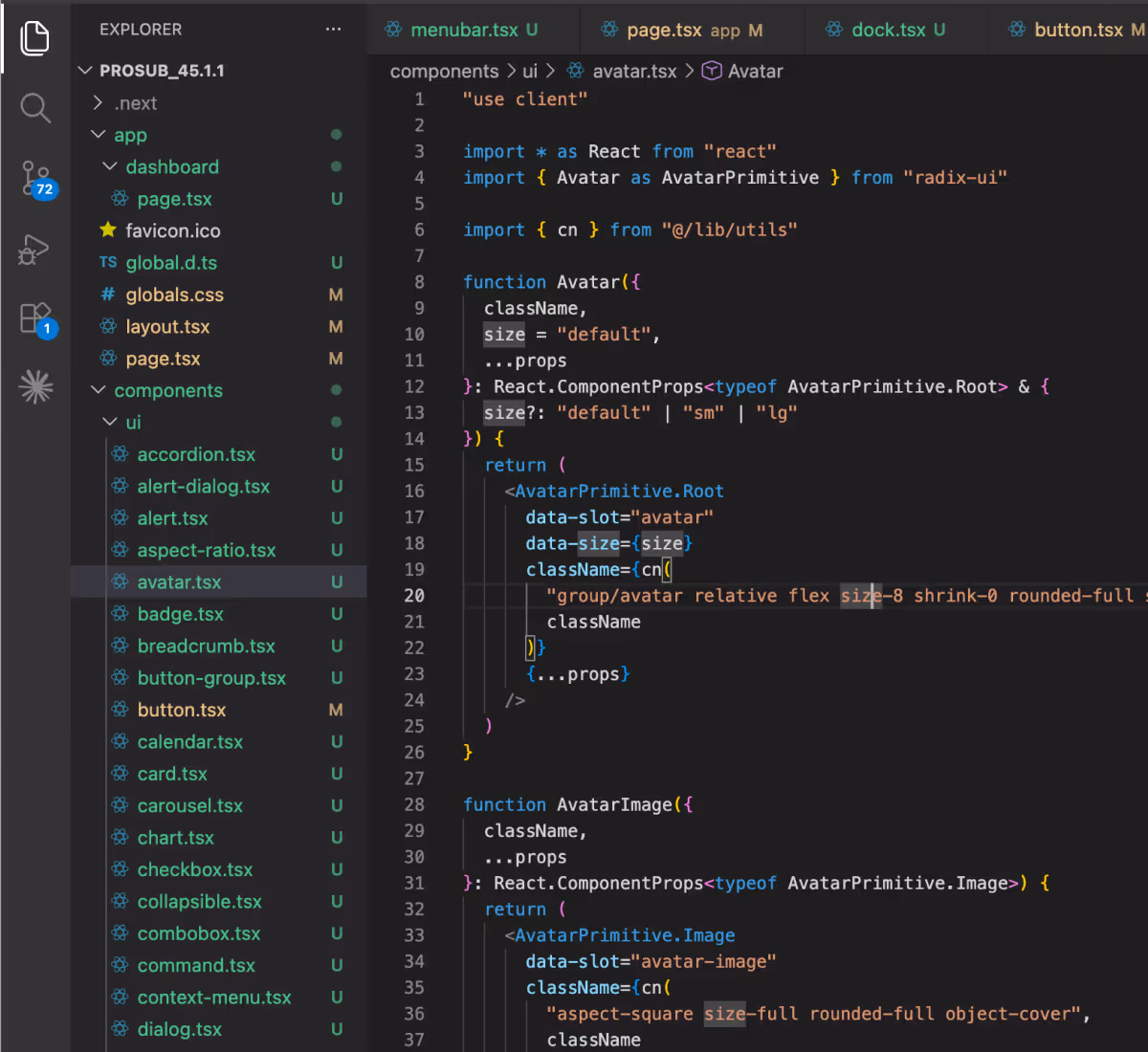Screen dimensions: 1148x1052
Task: Open the Run and Debug view
Action: point(34,250)
